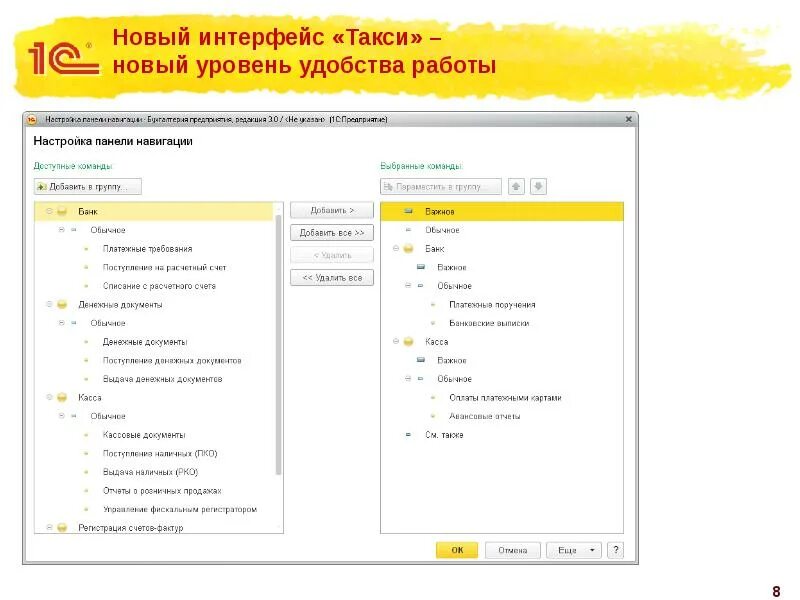
Task: Click the 1C icon in dialog title bar
Action: [32, 119]
